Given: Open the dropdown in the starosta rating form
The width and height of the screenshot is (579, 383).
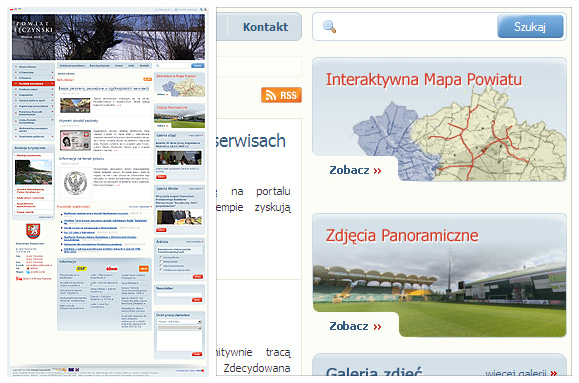Looking at the screenshot, I should pyautogui.click(x=179, y=322).
